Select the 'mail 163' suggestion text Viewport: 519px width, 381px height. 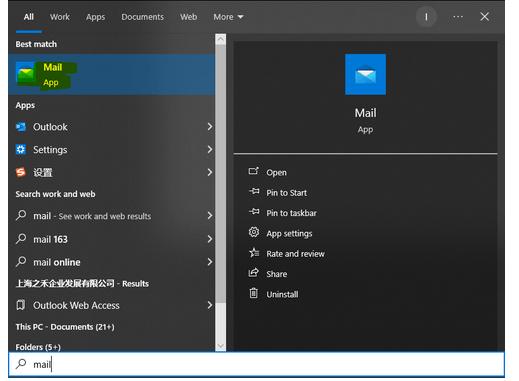tap(50, 239)
